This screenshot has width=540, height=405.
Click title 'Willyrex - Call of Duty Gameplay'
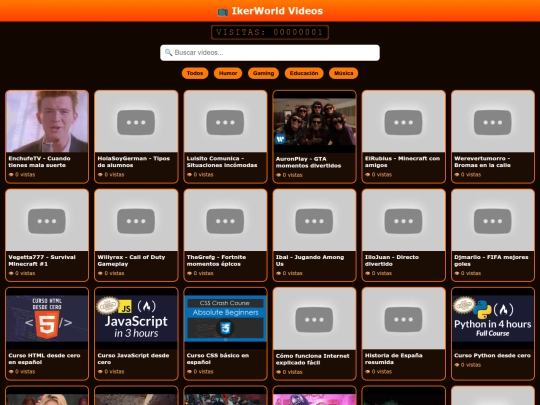tap(131, 260)
